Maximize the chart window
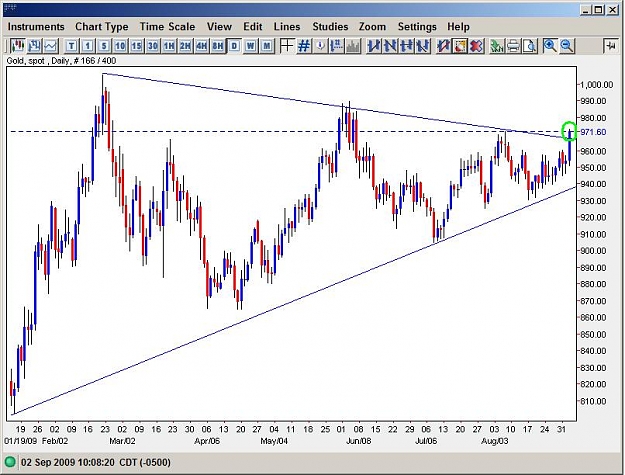This screenshot has width=625, height=475. point(598,9)
